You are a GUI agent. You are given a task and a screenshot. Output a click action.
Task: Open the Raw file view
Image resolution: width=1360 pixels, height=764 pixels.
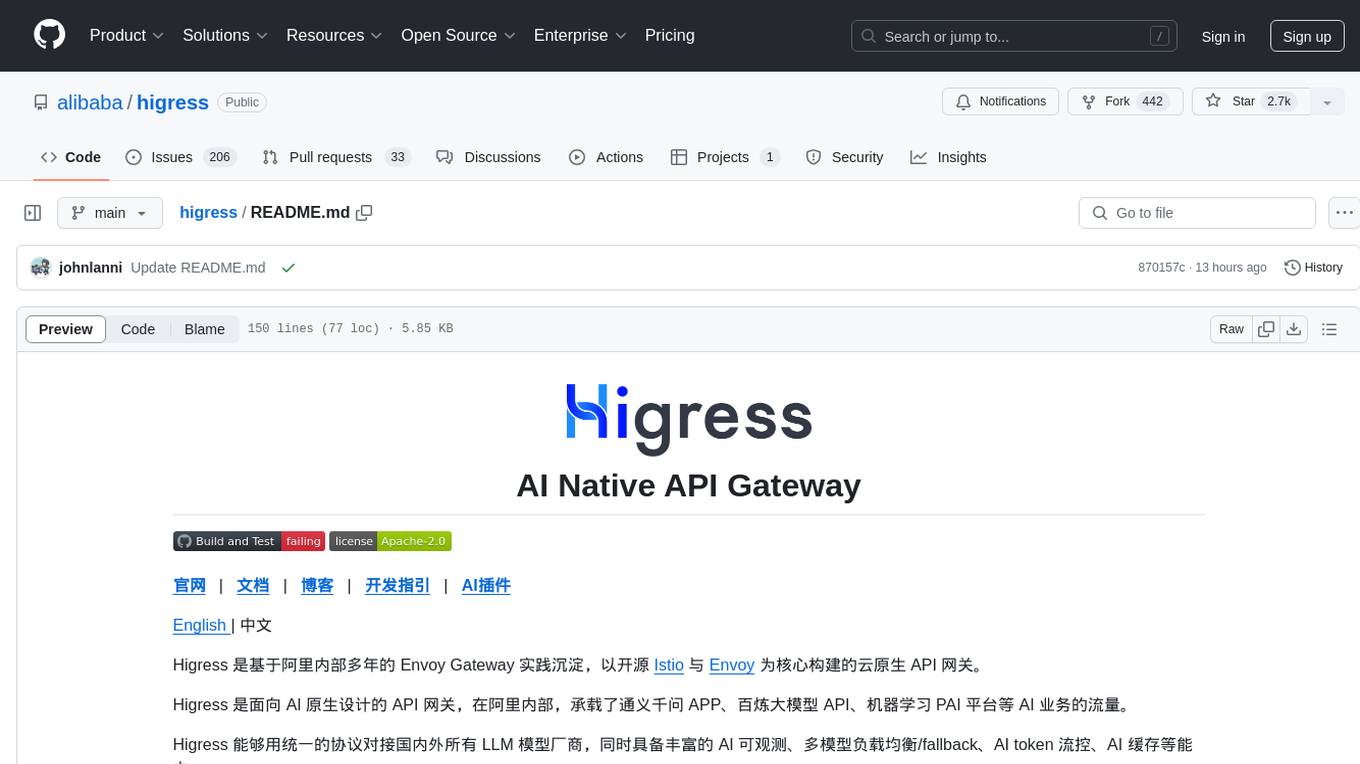click(1231, 329)
